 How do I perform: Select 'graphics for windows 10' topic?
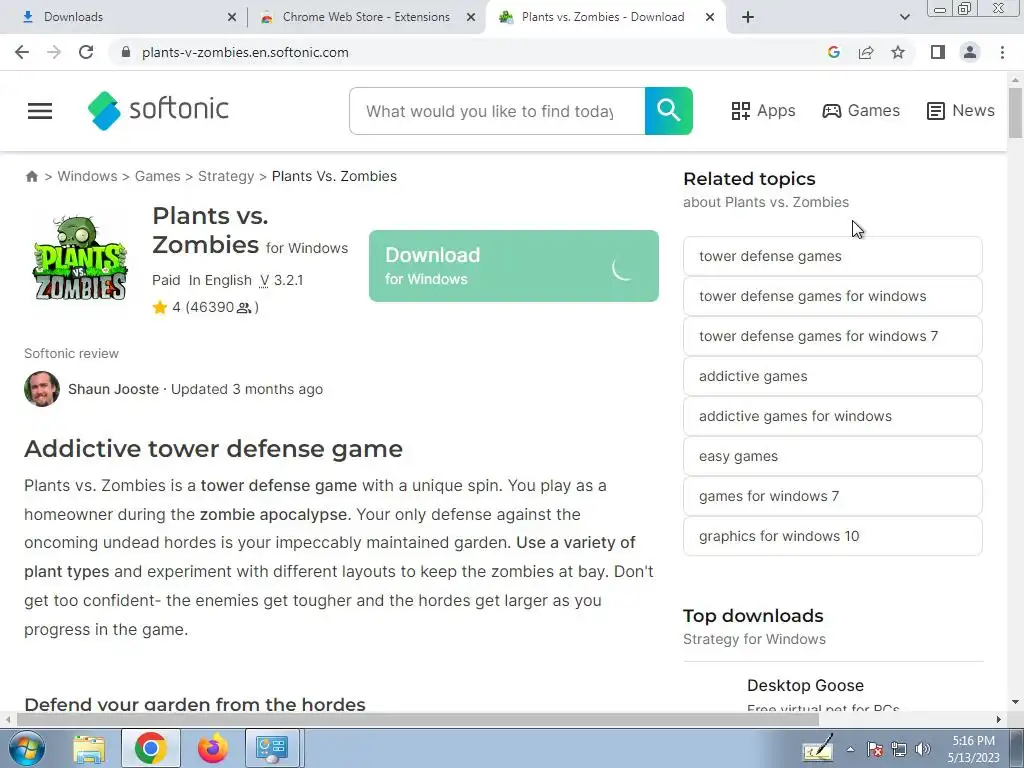tap(833, 536)
